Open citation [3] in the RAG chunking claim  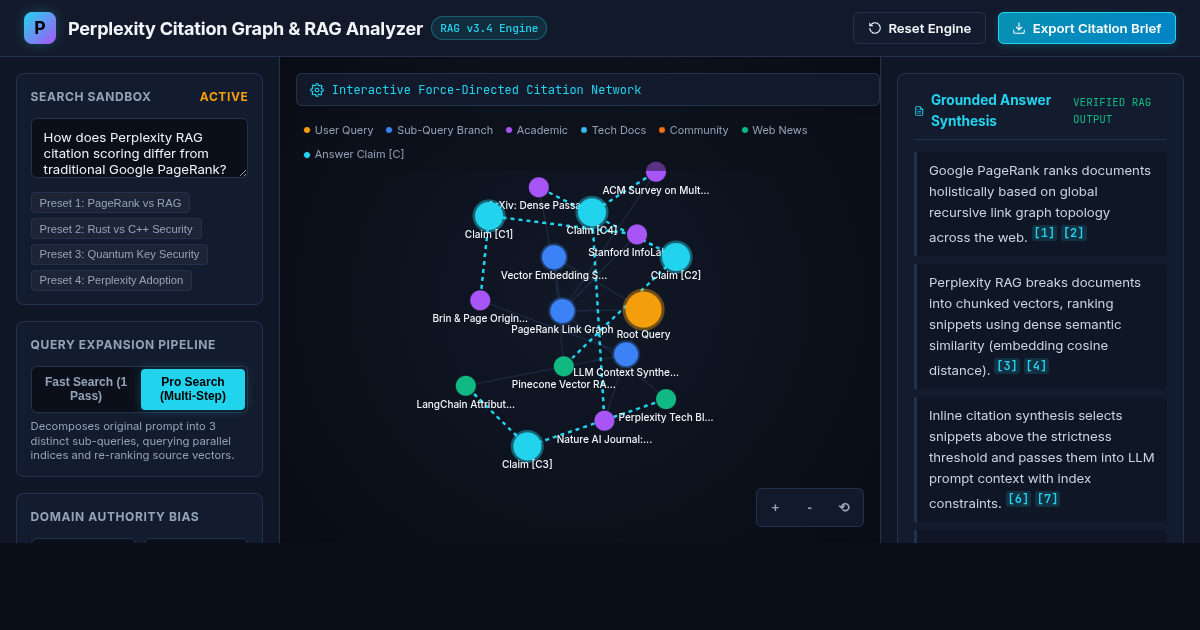click(1006, 366)
